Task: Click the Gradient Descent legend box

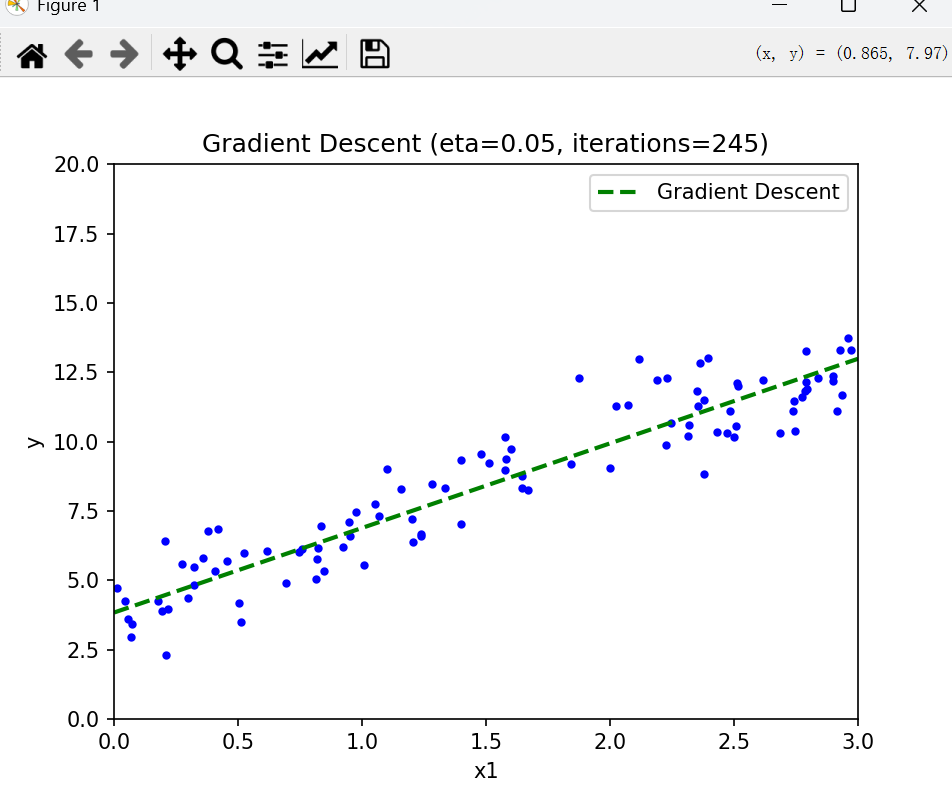Action: coord(719,193)
